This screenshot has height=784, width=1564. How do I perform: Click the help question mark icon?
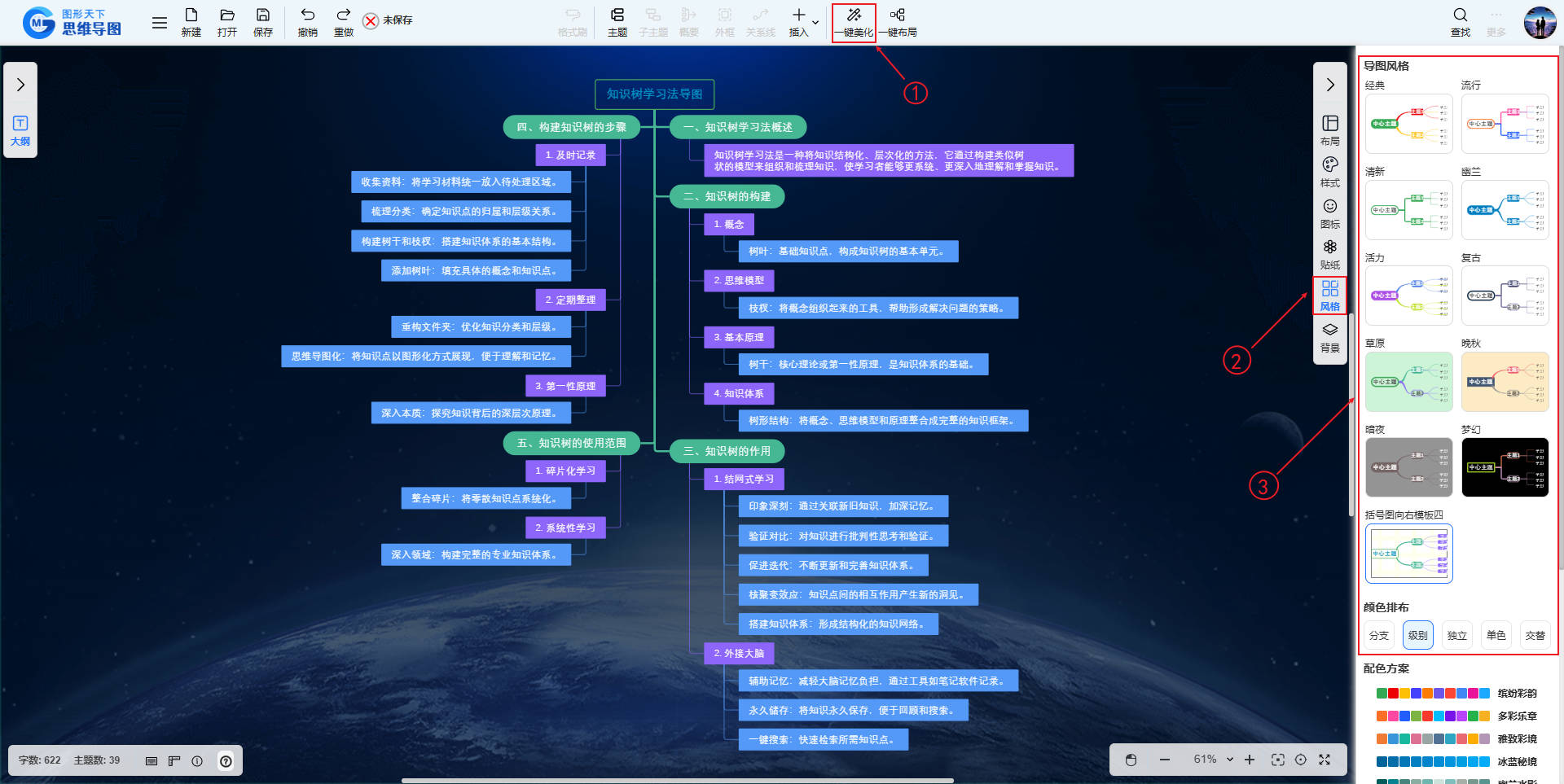226,761
